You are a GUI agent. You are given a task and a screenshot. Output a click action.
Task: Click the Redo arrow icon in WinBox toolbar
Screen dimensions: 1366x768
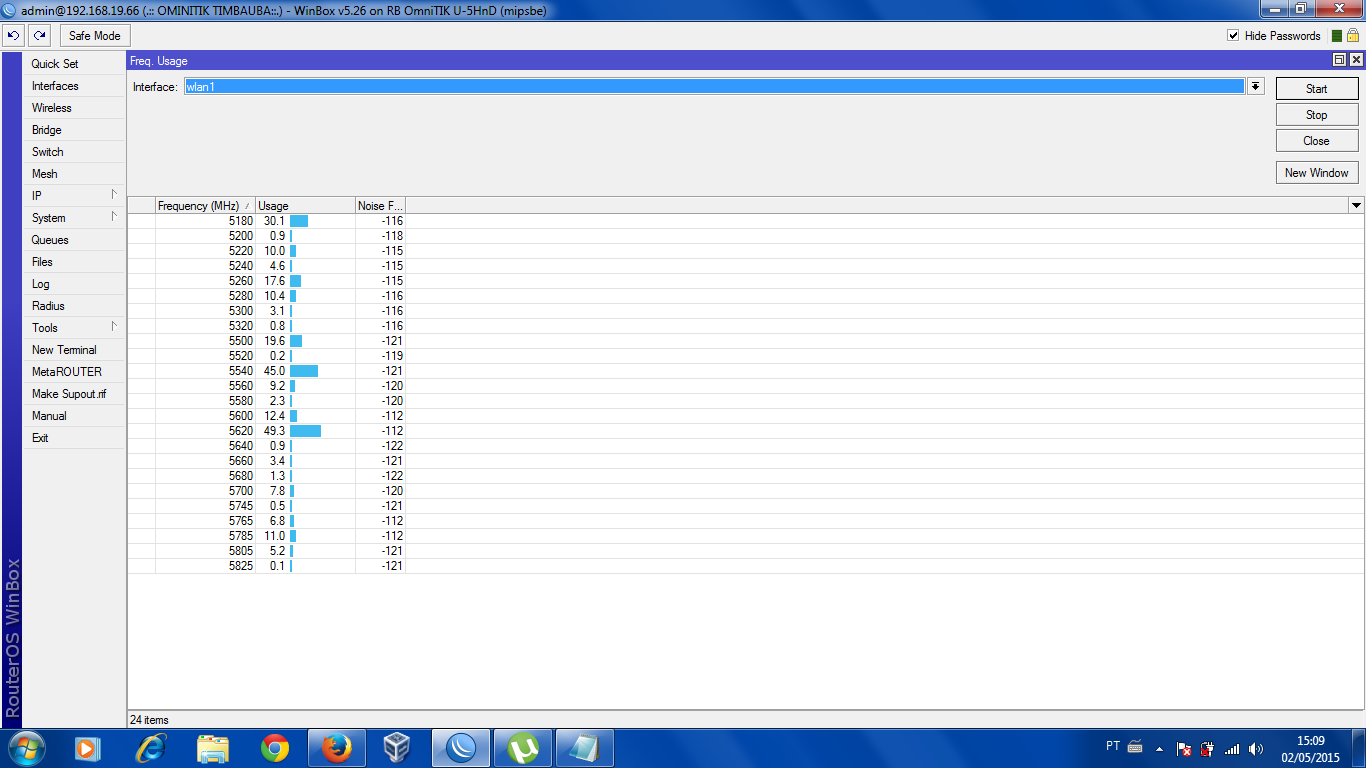pyautogui.click(x=39, y=35)
